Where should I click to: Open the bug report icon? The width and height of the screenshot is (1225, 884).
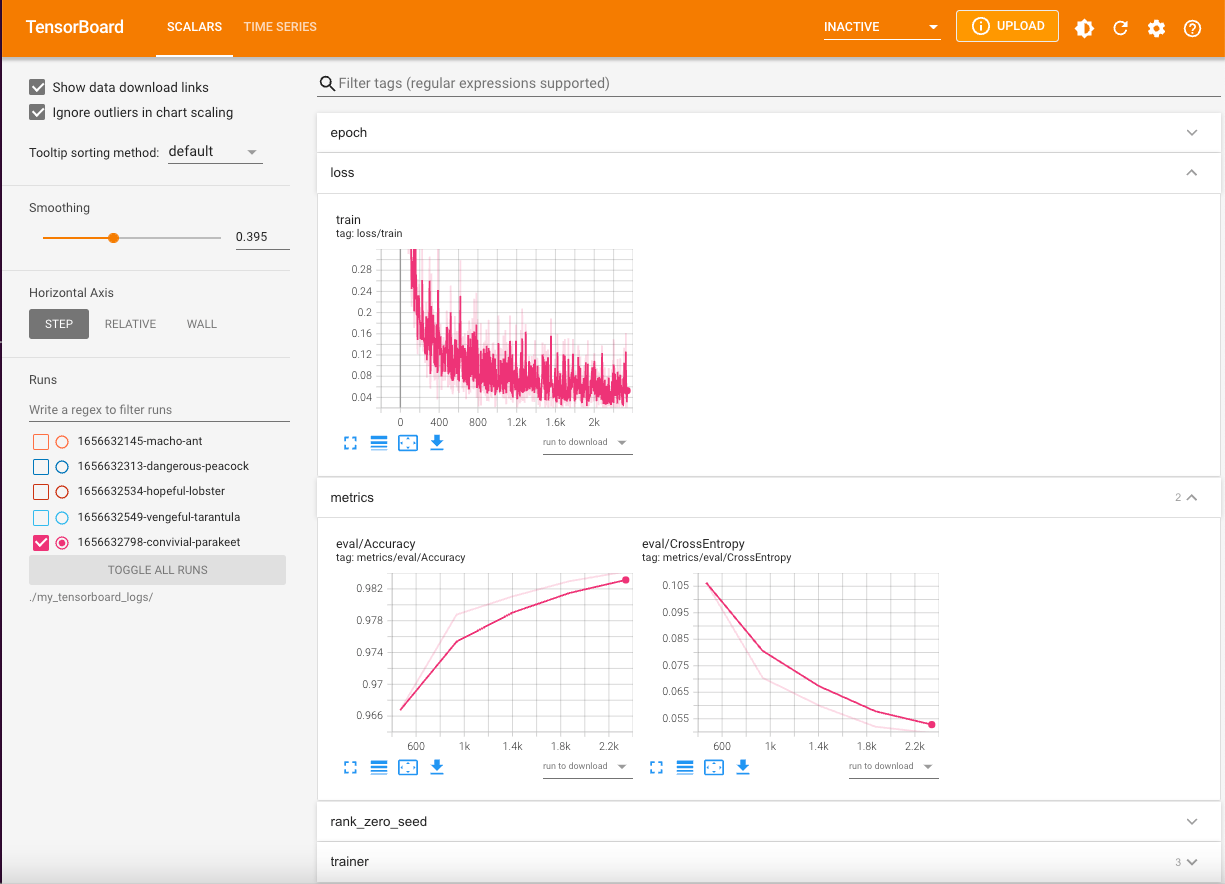click(1084, 28)
